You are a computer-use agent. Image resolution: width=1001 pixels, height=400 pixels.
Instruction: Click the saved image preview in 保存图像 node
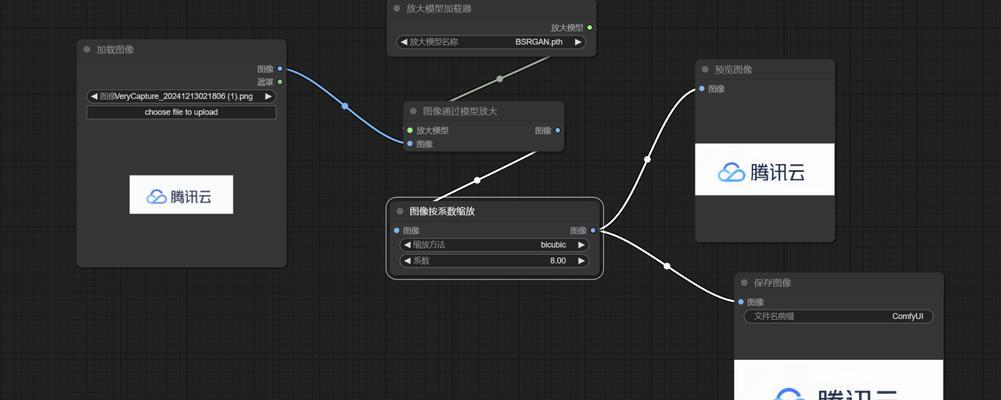coord(839,380)
